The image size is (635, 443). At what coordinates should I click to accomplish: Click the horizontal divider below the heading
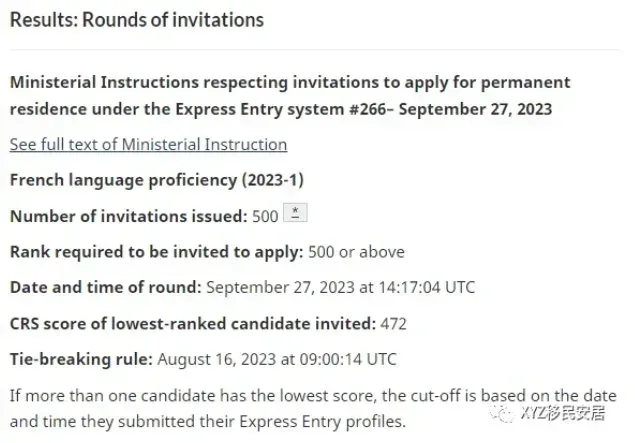(x=315, y=50)
